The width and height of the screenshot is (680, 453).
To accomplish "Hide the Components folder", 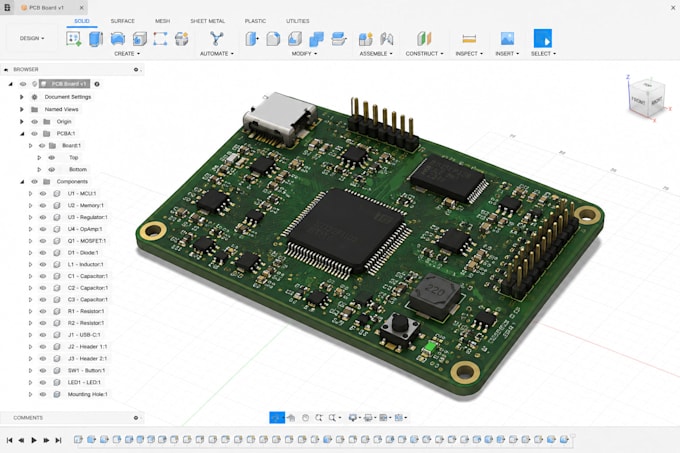I will (x=34, y=182).
